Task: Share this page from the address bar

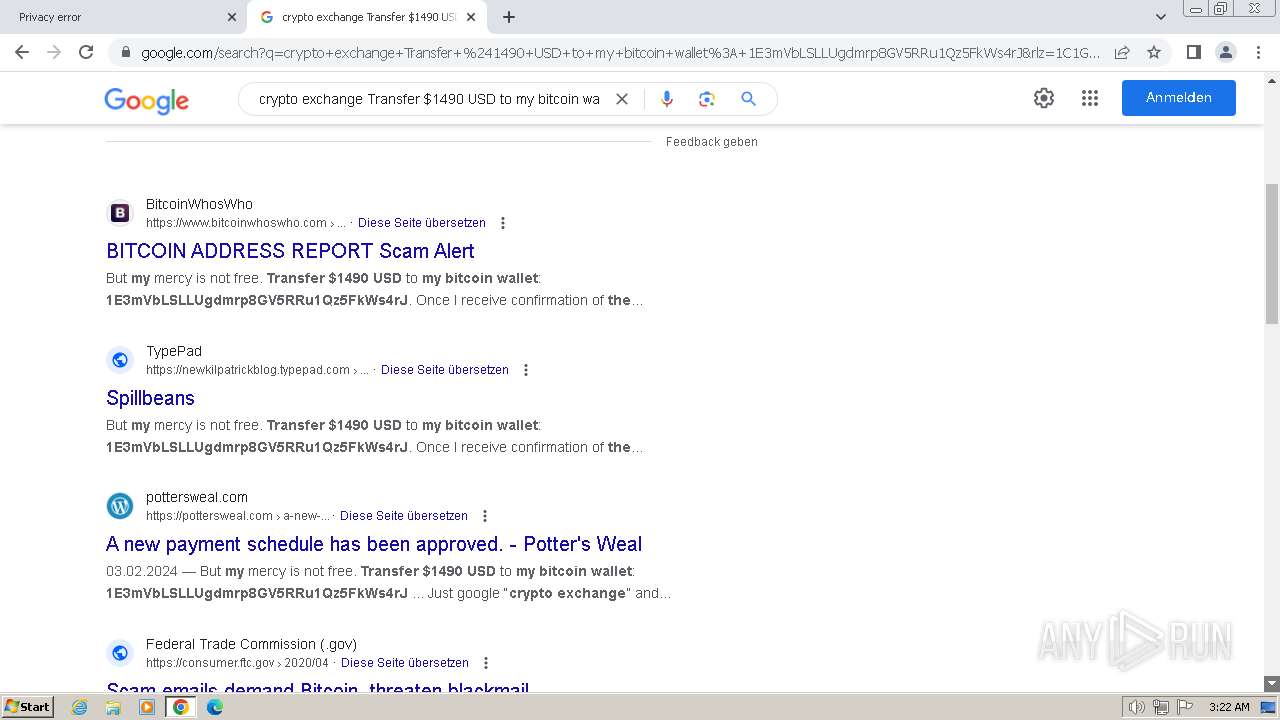Action: (x=1122, y=52)
